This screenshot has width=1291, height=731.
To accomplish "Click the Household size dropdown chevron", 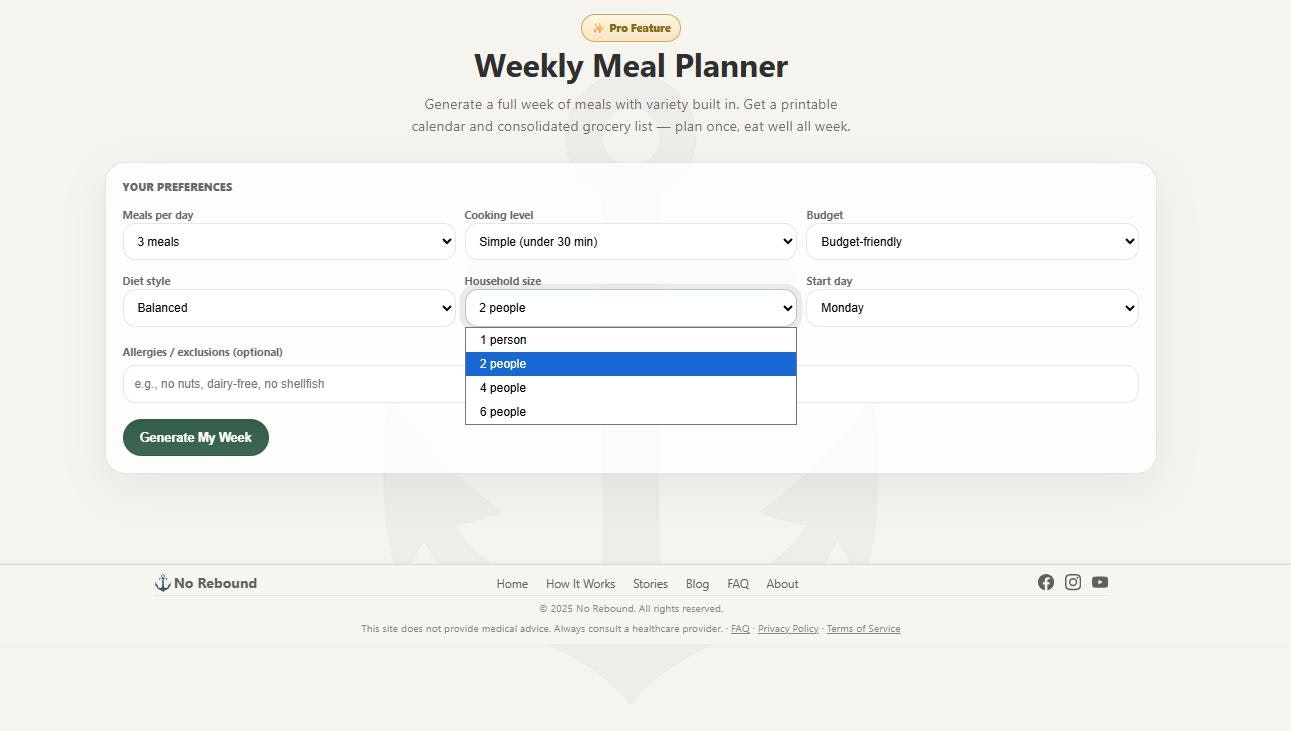I will click(x=786, y=308).
